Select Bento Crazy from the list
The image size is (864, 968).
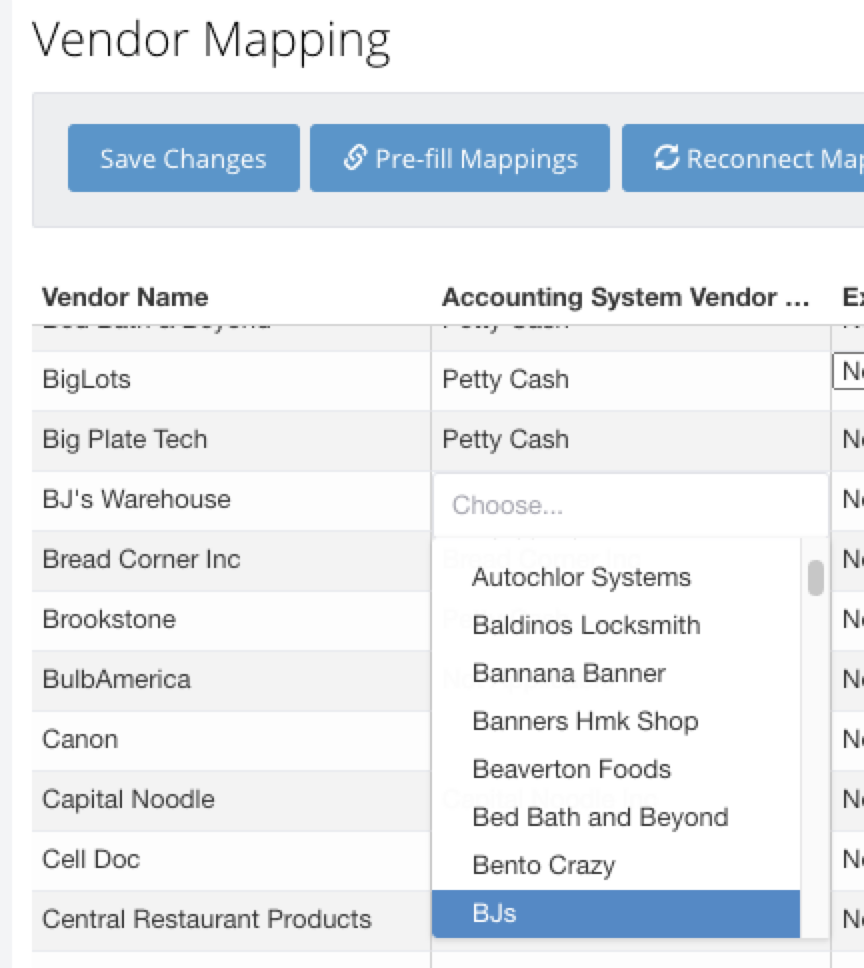(543, 865)
